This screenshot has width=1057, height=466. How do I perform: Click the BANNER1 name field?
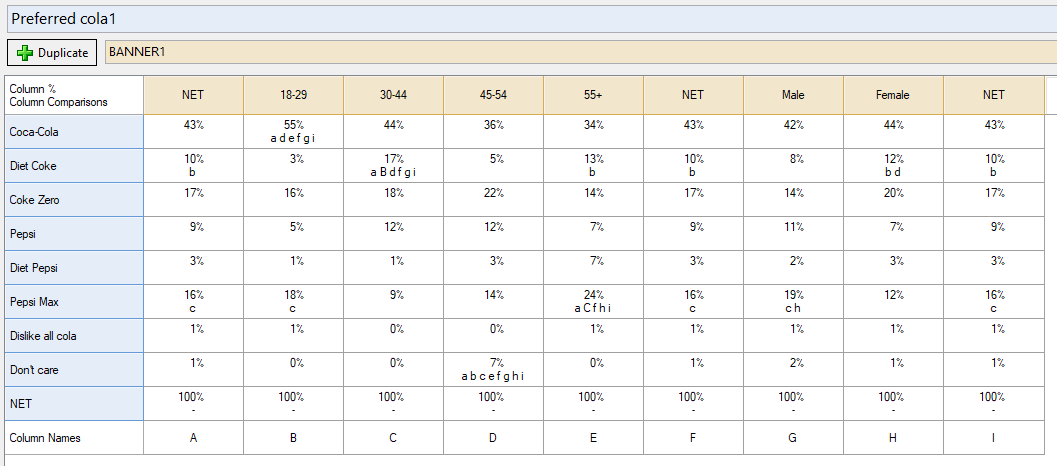tap(581, 52)
